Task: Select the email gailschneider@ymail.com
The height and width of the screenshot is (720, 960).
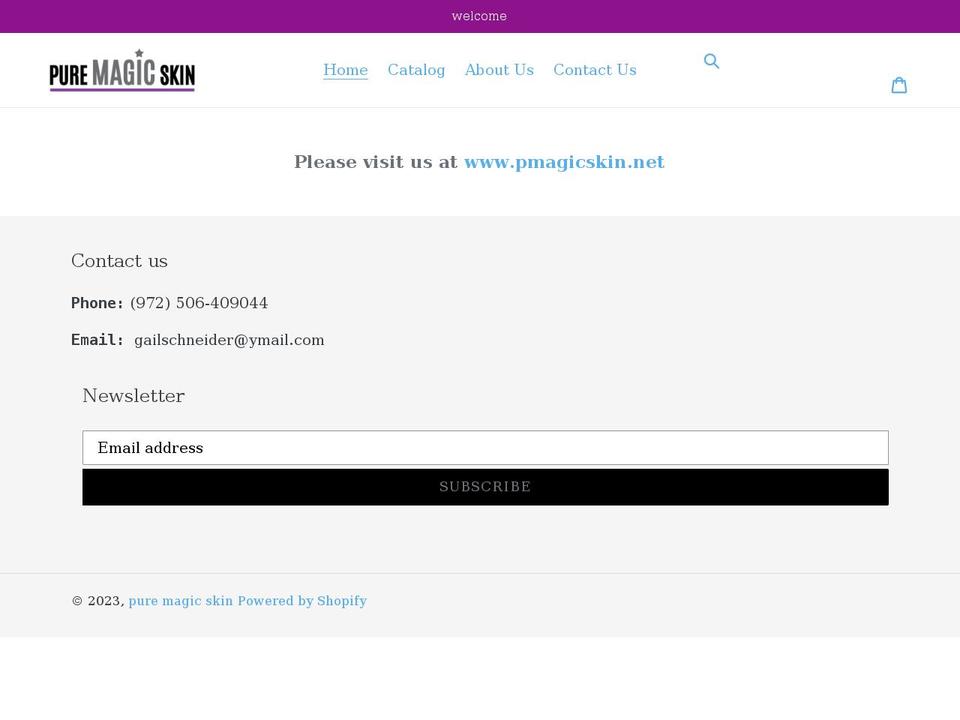Action: [229, 340]
